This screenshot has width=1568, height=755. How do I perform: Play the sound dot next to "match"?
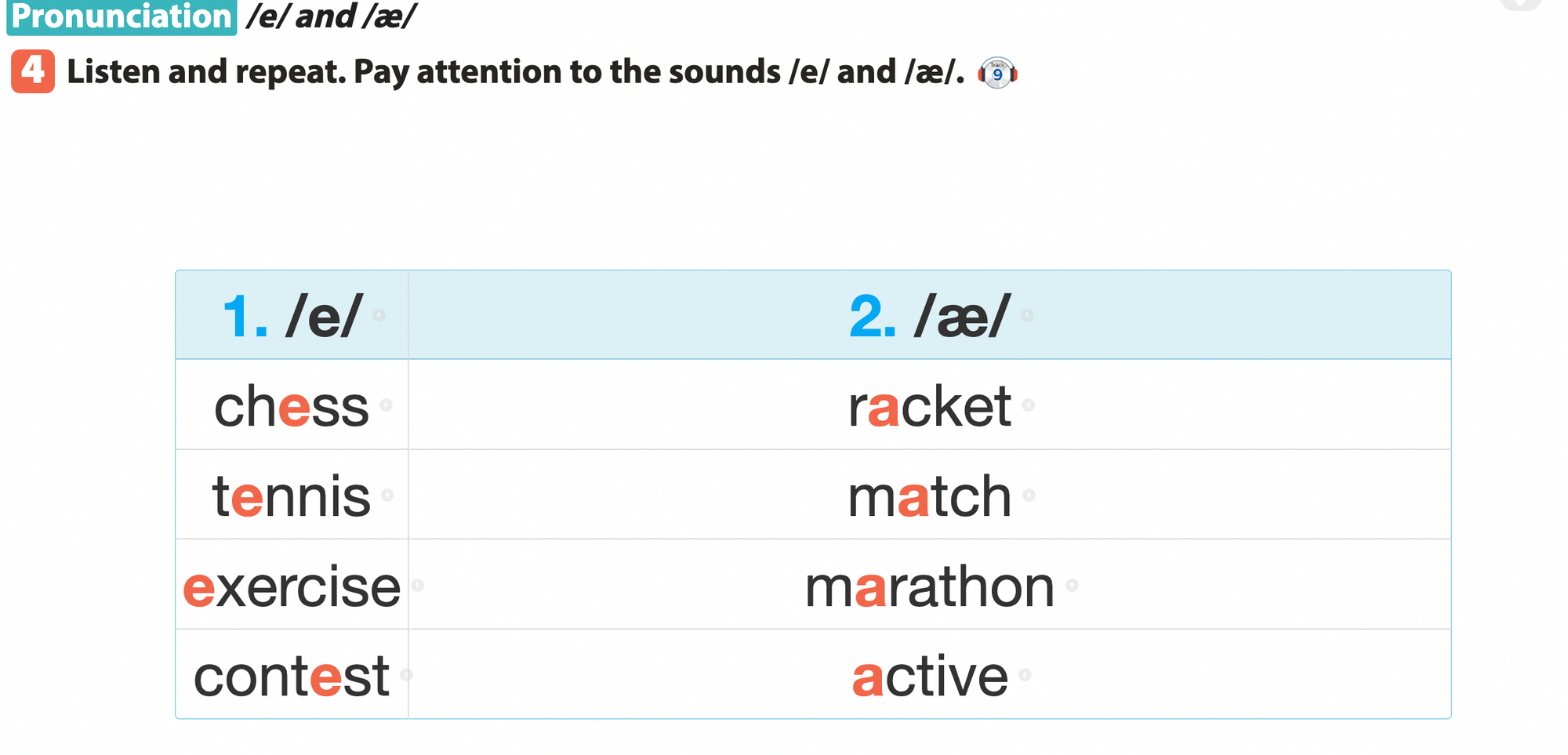[x=1029, y=495]
